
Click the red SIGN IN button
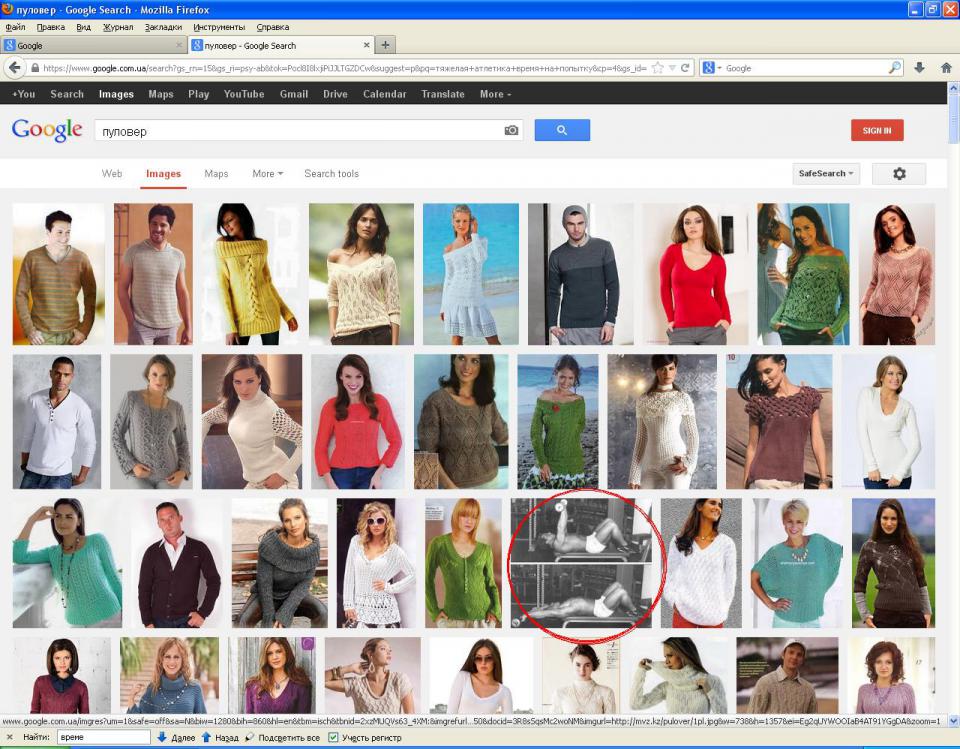click(x=877, y=130)
